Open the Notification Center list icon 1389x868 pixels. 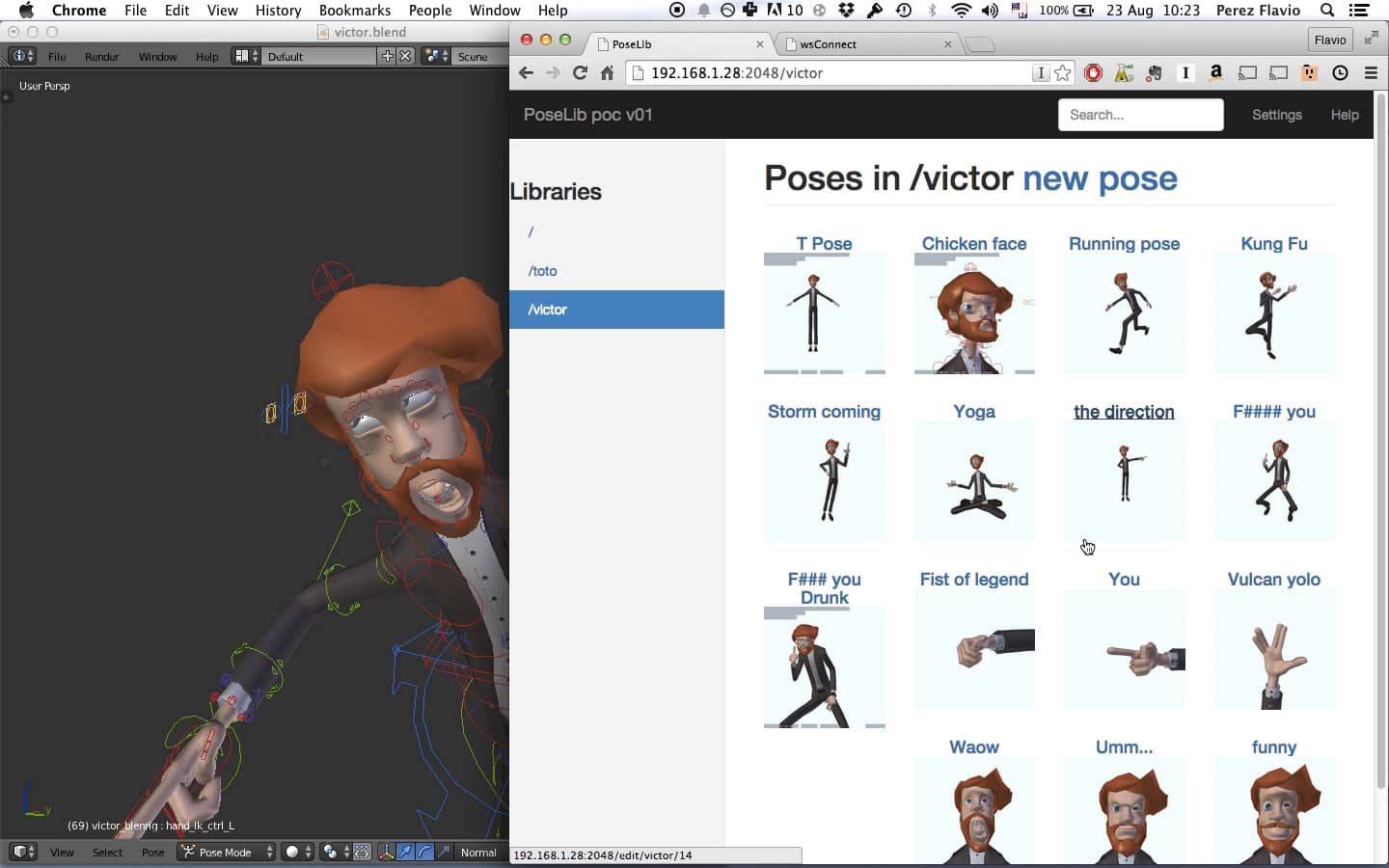pyautogui.click(x=1359, y=10)
